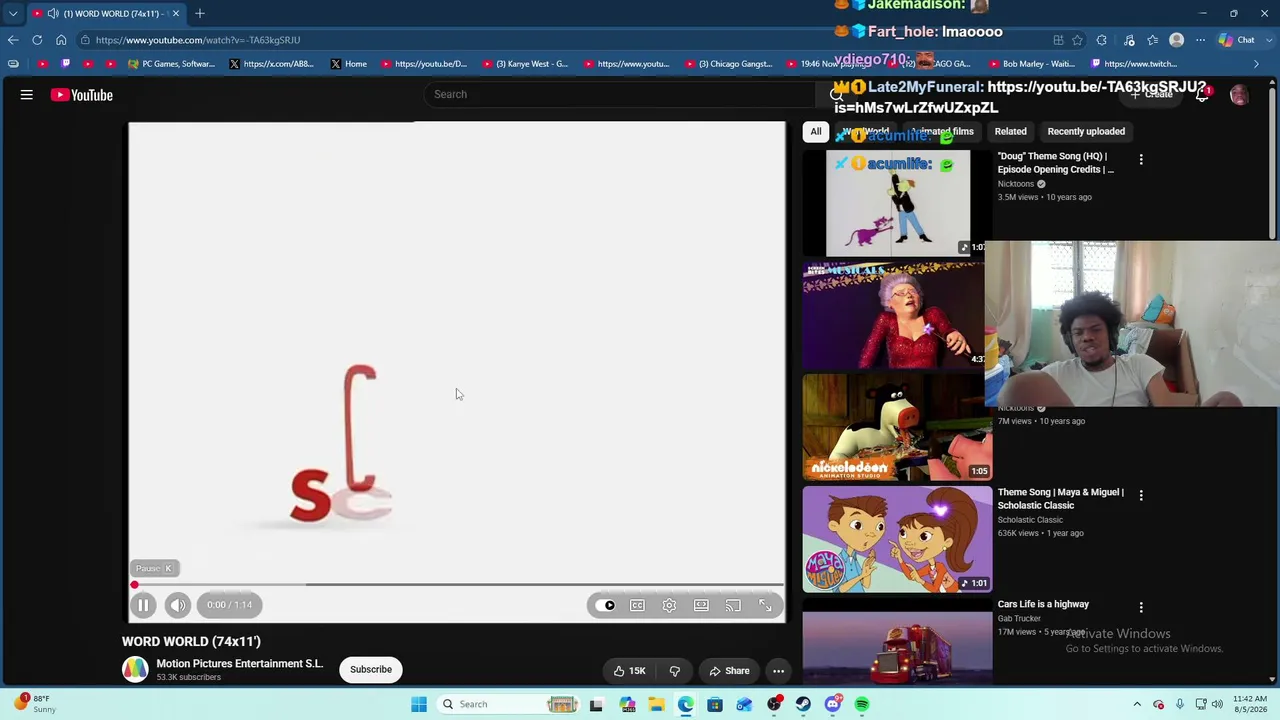Close the WORD WORLD browser tab

click(175, 13)
